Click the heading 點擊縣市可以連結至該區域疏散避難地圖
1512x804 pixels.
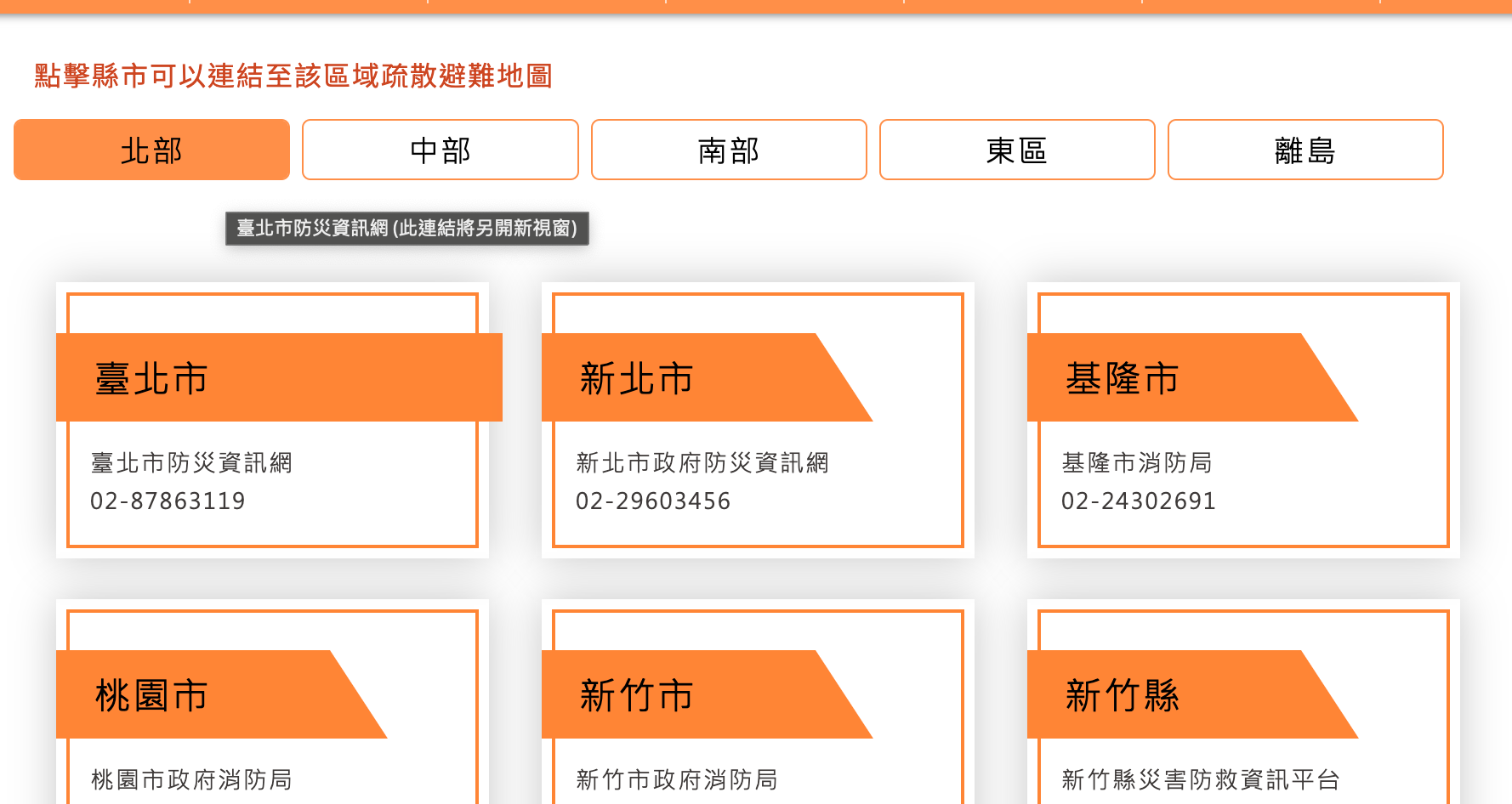point(293,76)
